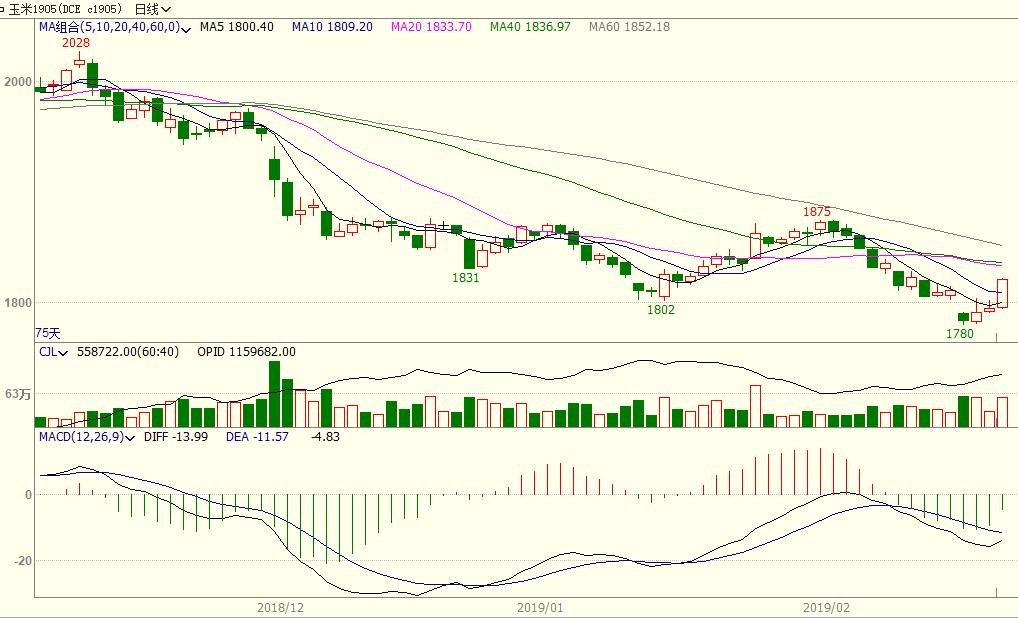Click the 2018/12 date axis label
This screenshot has width=1018, height=618.
point(280,607)
